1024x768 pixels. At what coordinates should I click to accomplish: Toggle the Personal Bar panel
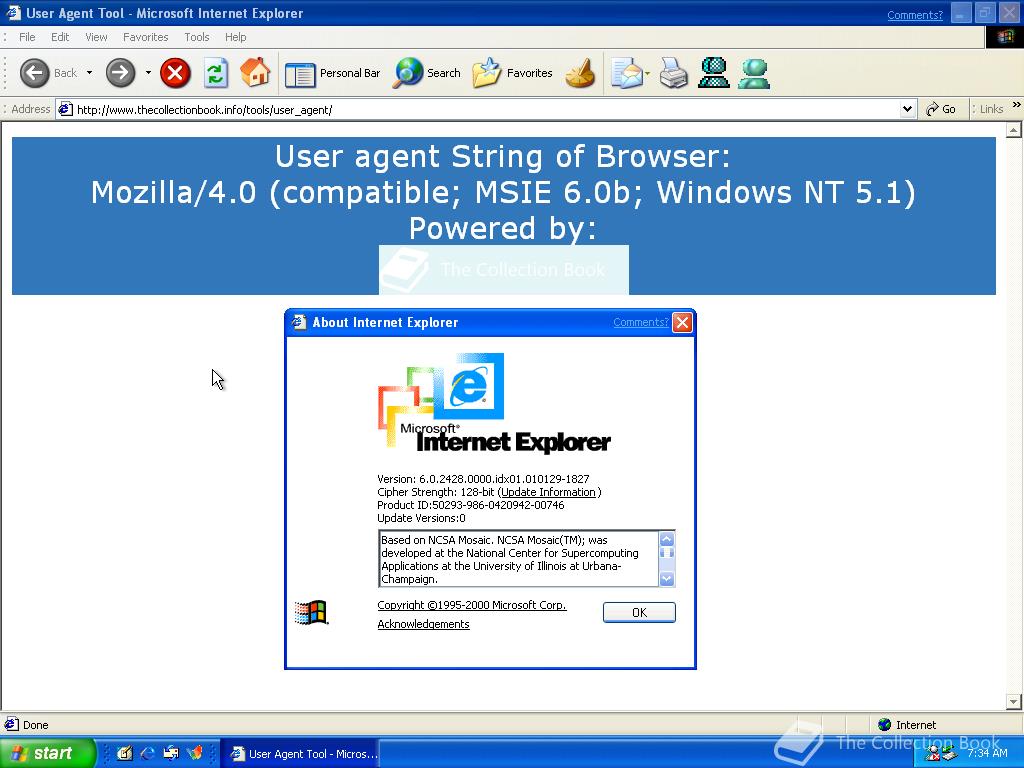click(332, 73)
